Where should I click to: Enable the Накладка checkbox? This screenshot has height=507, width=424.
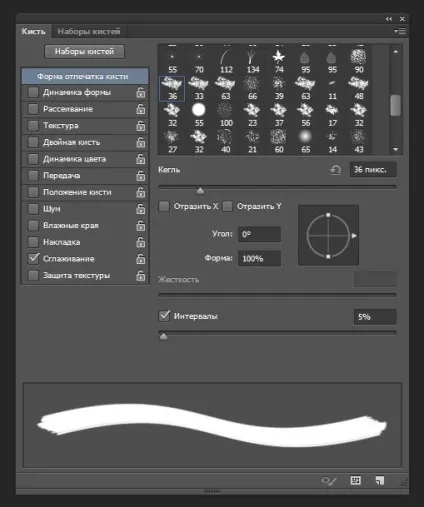tap(33, 242)
